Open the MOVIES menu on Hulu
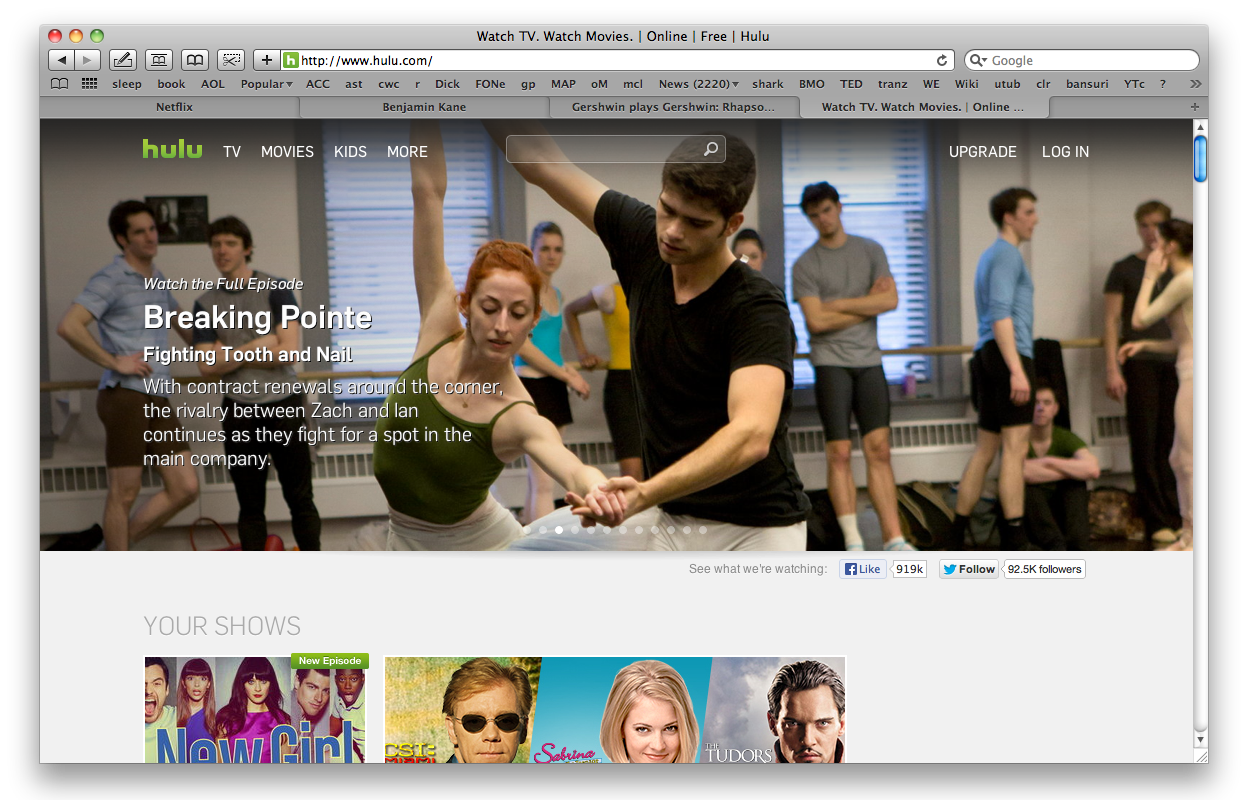Viewport: 1248px width, 800px height. [x=287, y=152]
